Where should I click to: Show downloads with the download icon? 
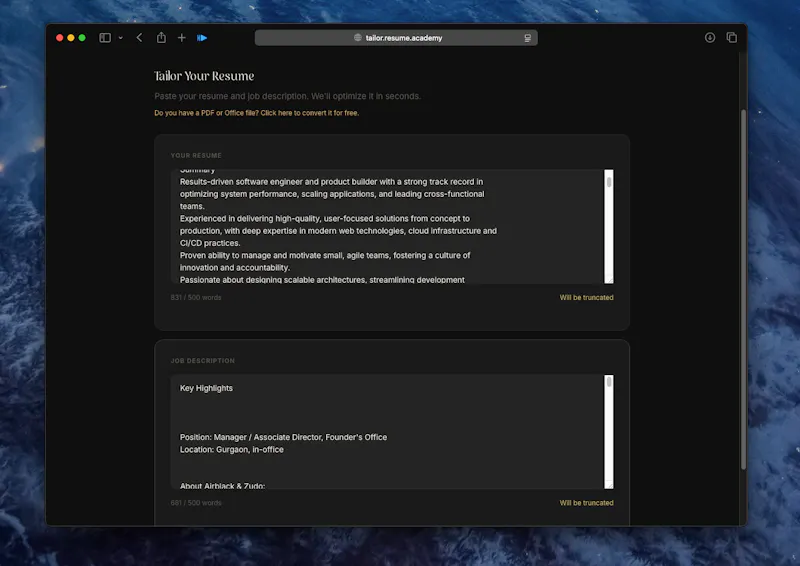(710, 38)
